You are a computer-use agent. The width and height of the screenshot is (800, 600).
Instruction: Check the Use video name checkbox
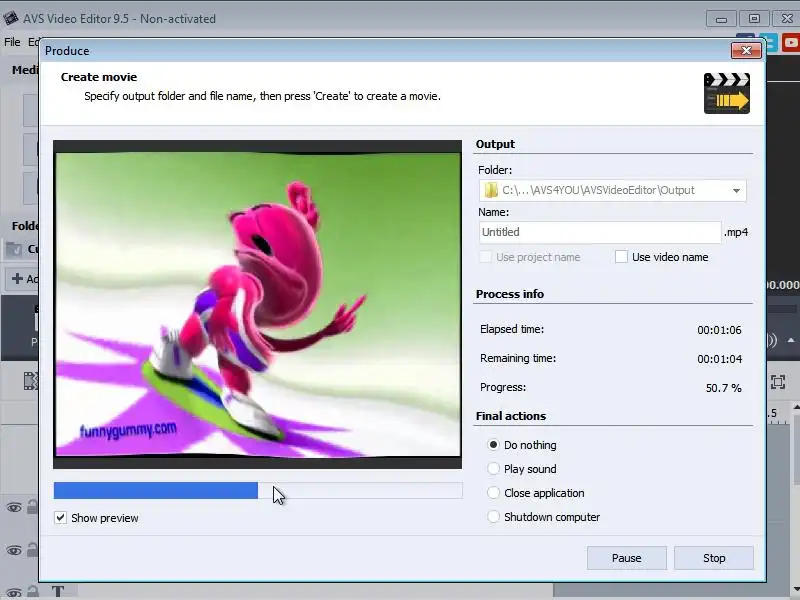click(621, 257)
